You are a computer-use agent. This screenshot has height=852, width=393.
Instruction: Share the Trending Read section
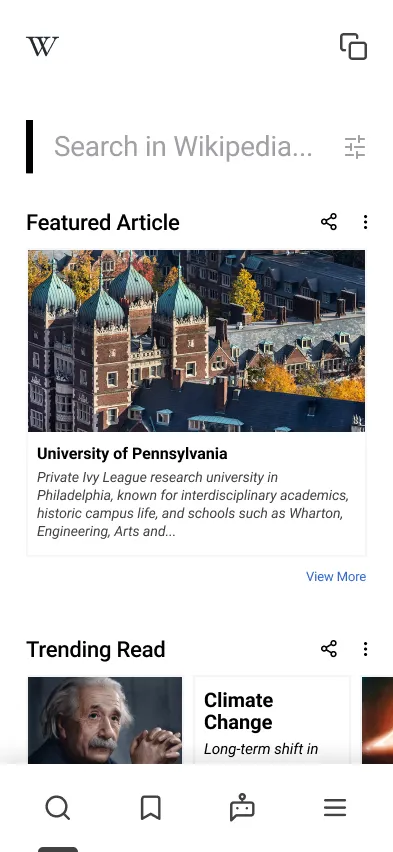click(329, 648)
